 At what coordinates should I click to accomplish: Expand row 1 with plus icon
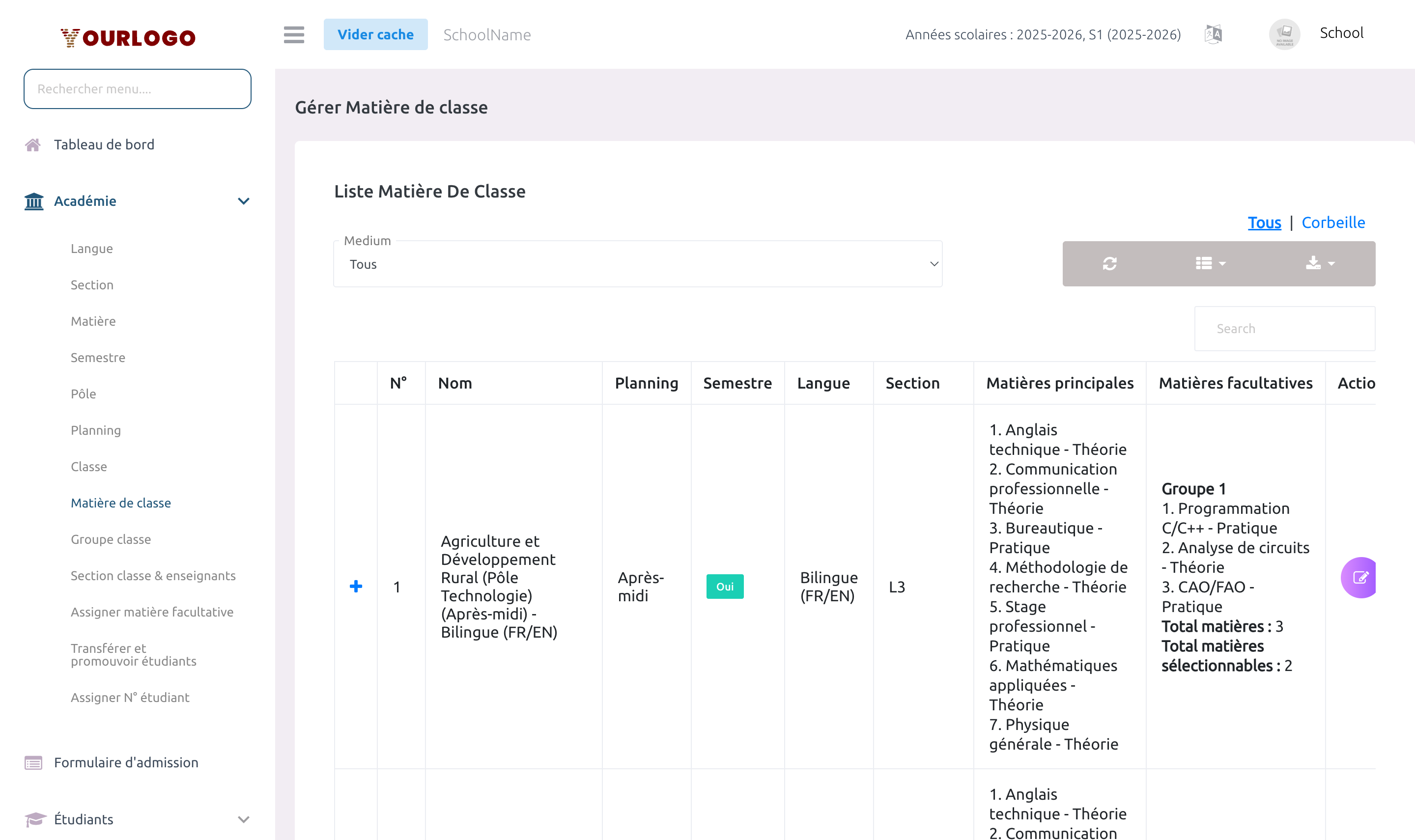point(355,587)
